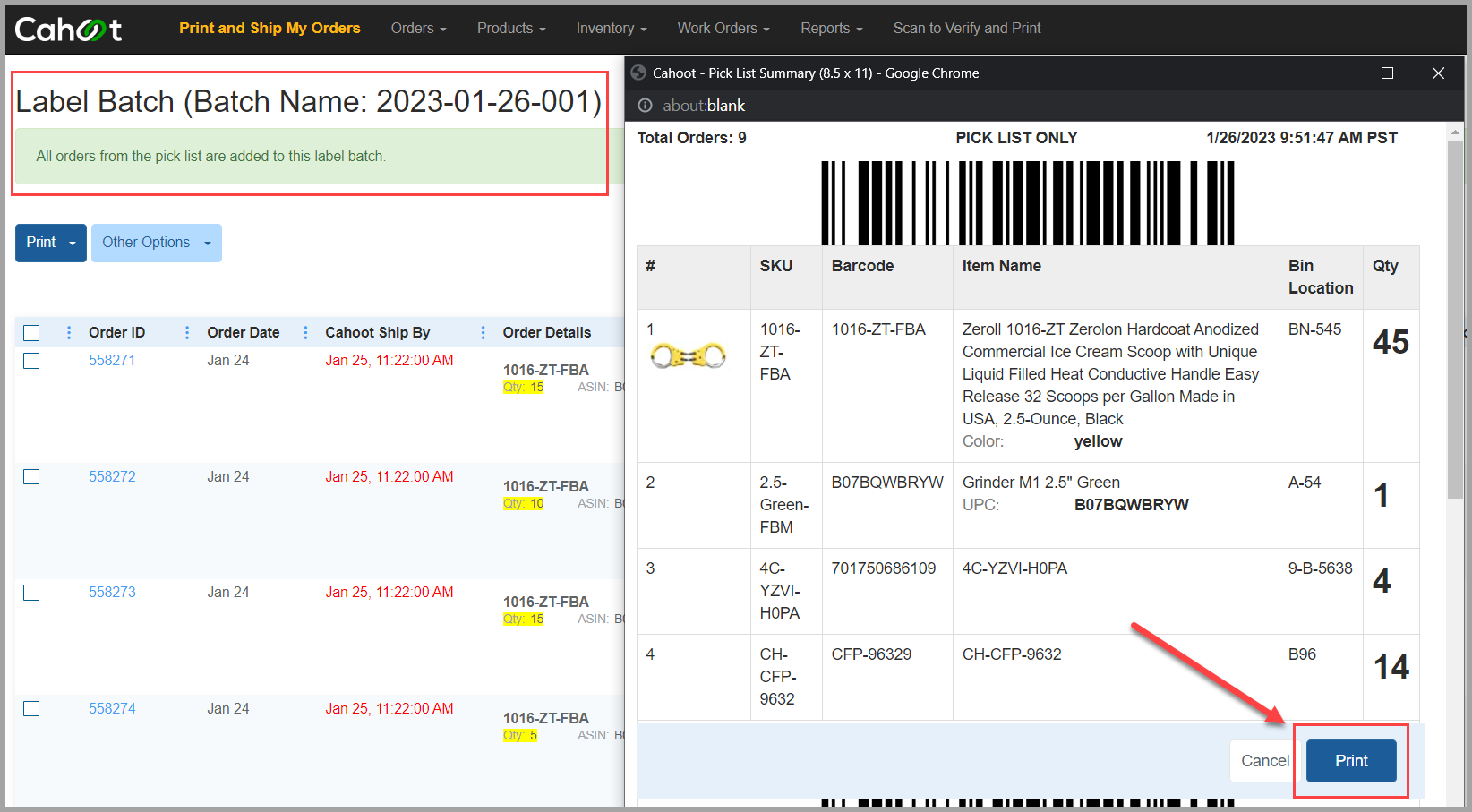Click the Order Date column header

coord(243,333)
